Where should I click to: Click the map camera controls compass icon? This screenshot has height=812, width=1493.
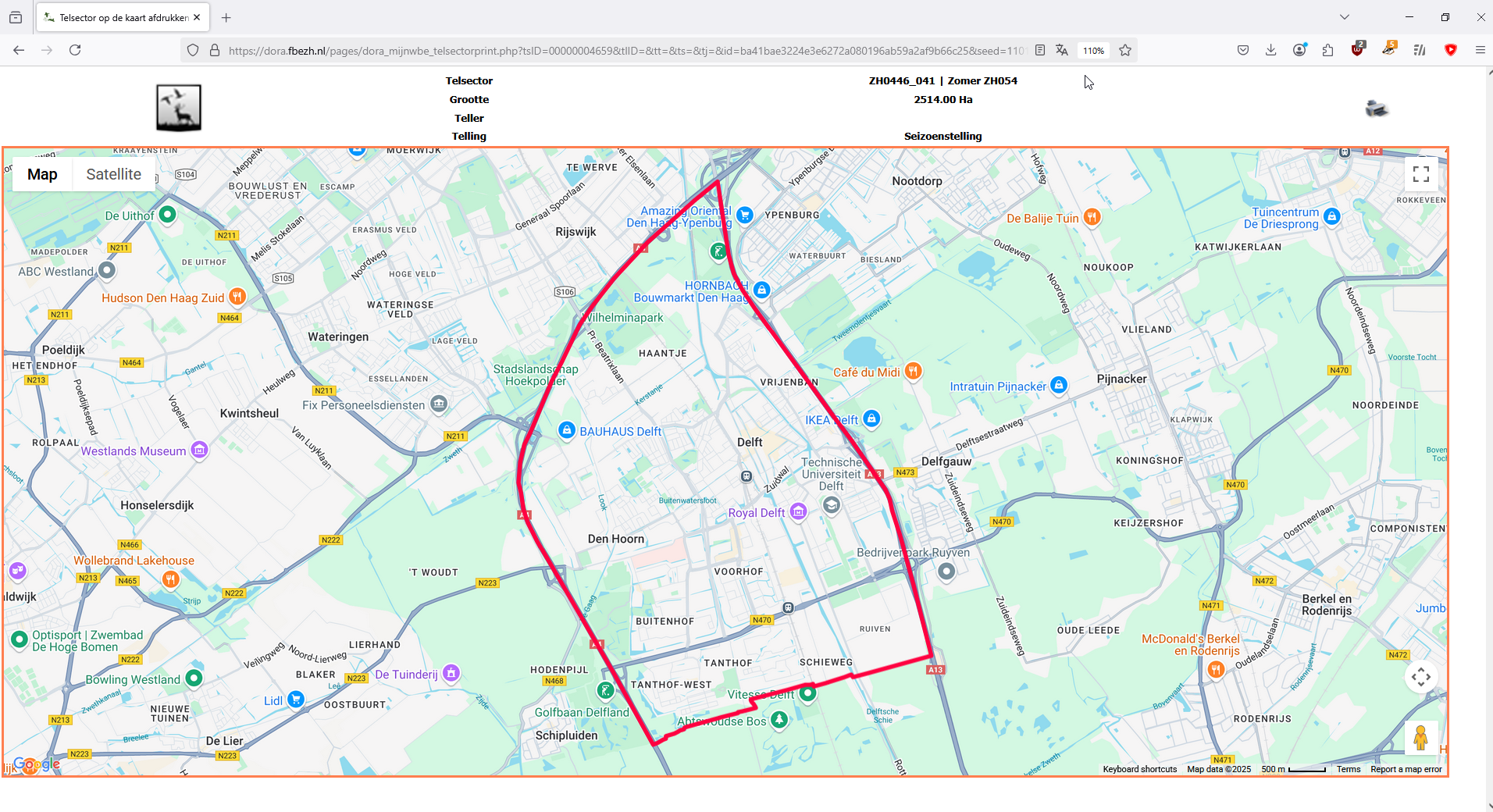pyautogui.click(x=1421, y=676)
